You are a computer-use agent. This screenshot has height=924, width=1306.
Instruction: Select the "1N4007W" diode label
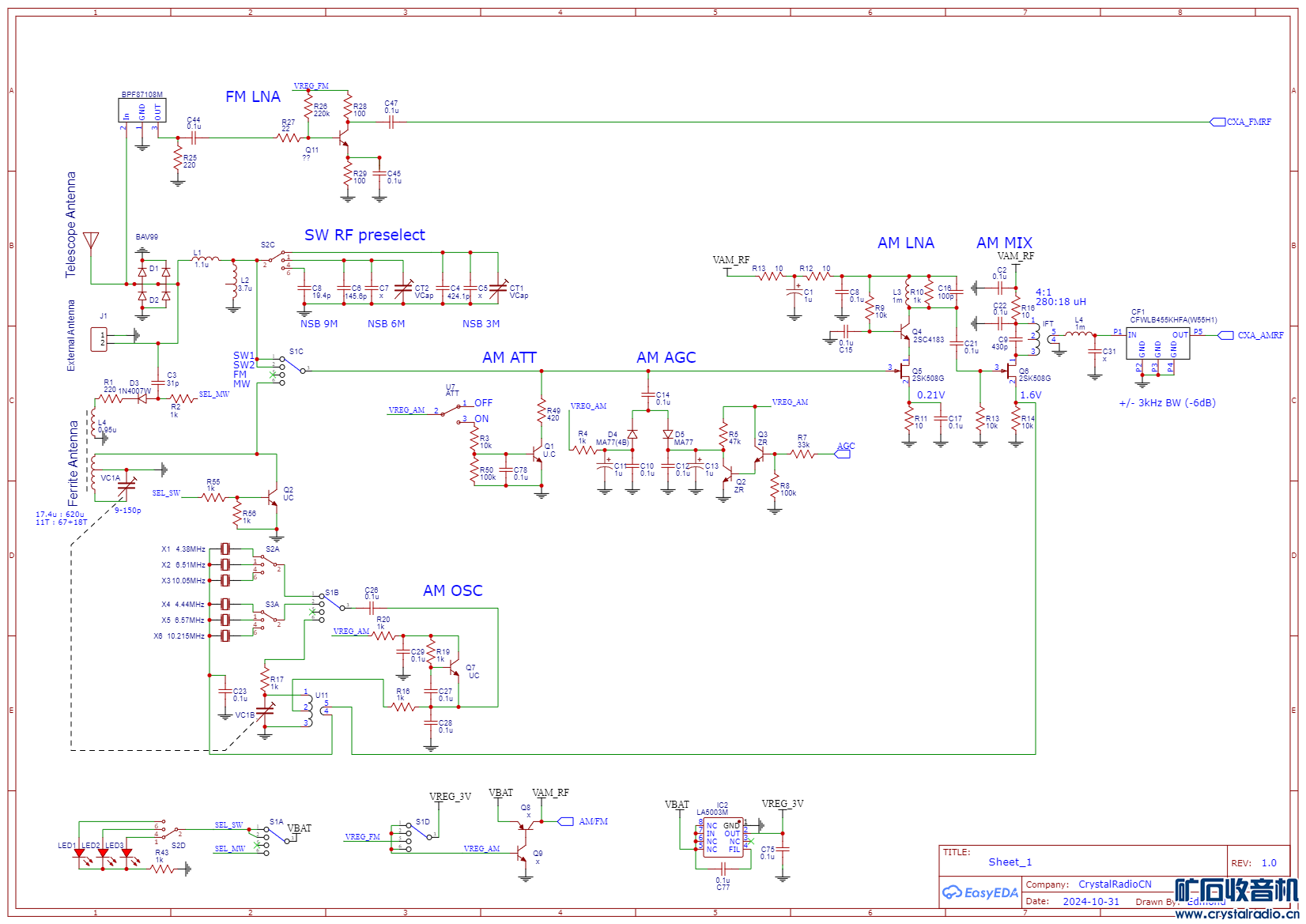[134, 390]
